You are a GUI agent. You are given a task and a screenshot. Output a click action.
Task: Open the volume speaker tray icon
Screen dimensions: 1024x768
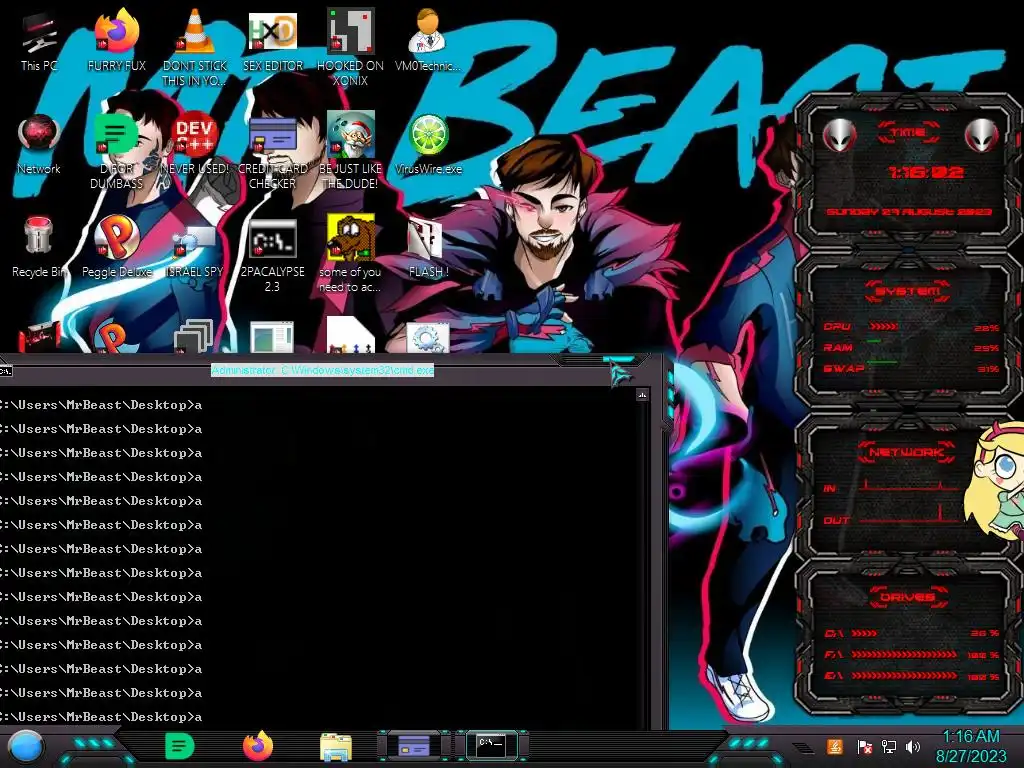coord(913,747)
